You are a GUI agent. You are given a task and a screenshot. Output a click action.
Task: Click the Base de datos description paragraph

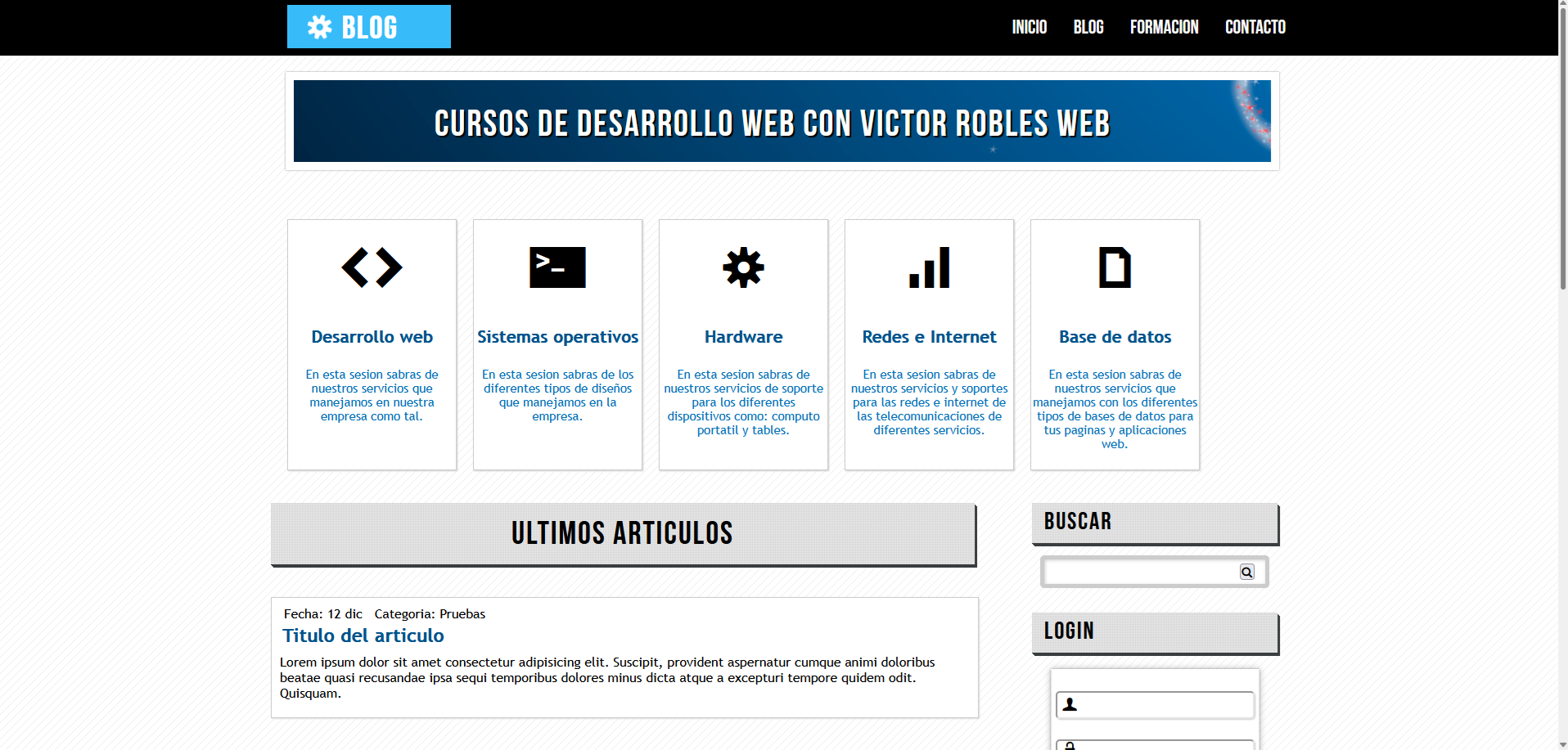click(1115, 409)
